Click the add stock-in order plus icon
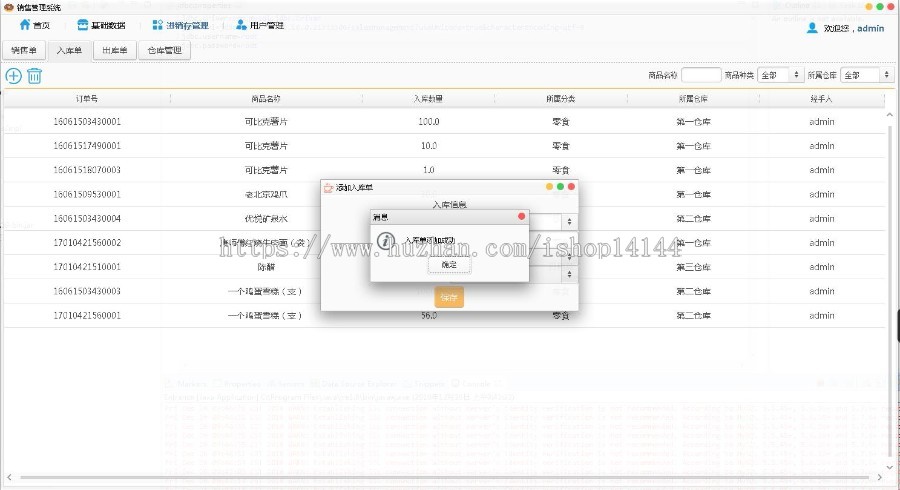The image size is (900, 490). tap(13, 76)
